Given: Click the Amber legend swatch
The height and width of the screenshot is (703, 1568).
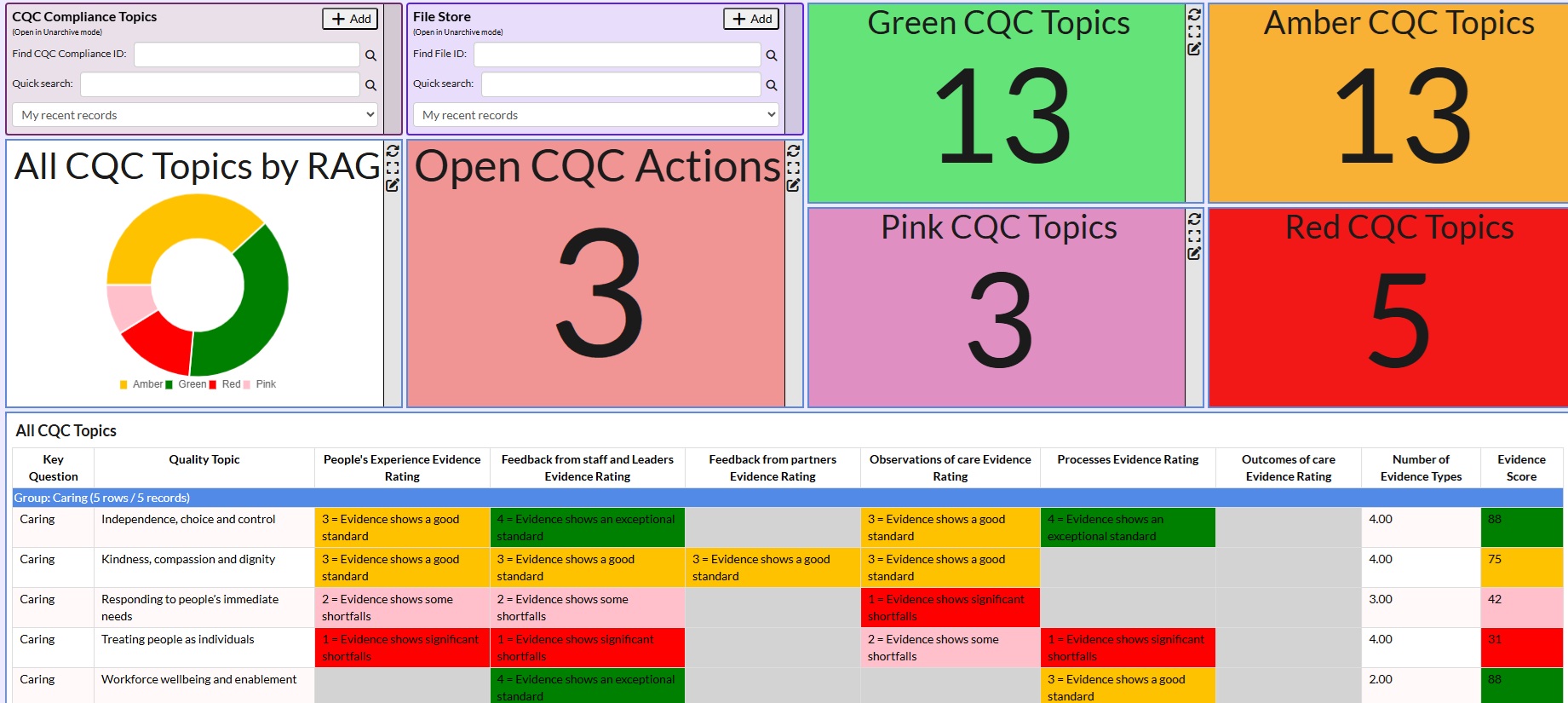Looking at the screenshot, I should 123,385.
